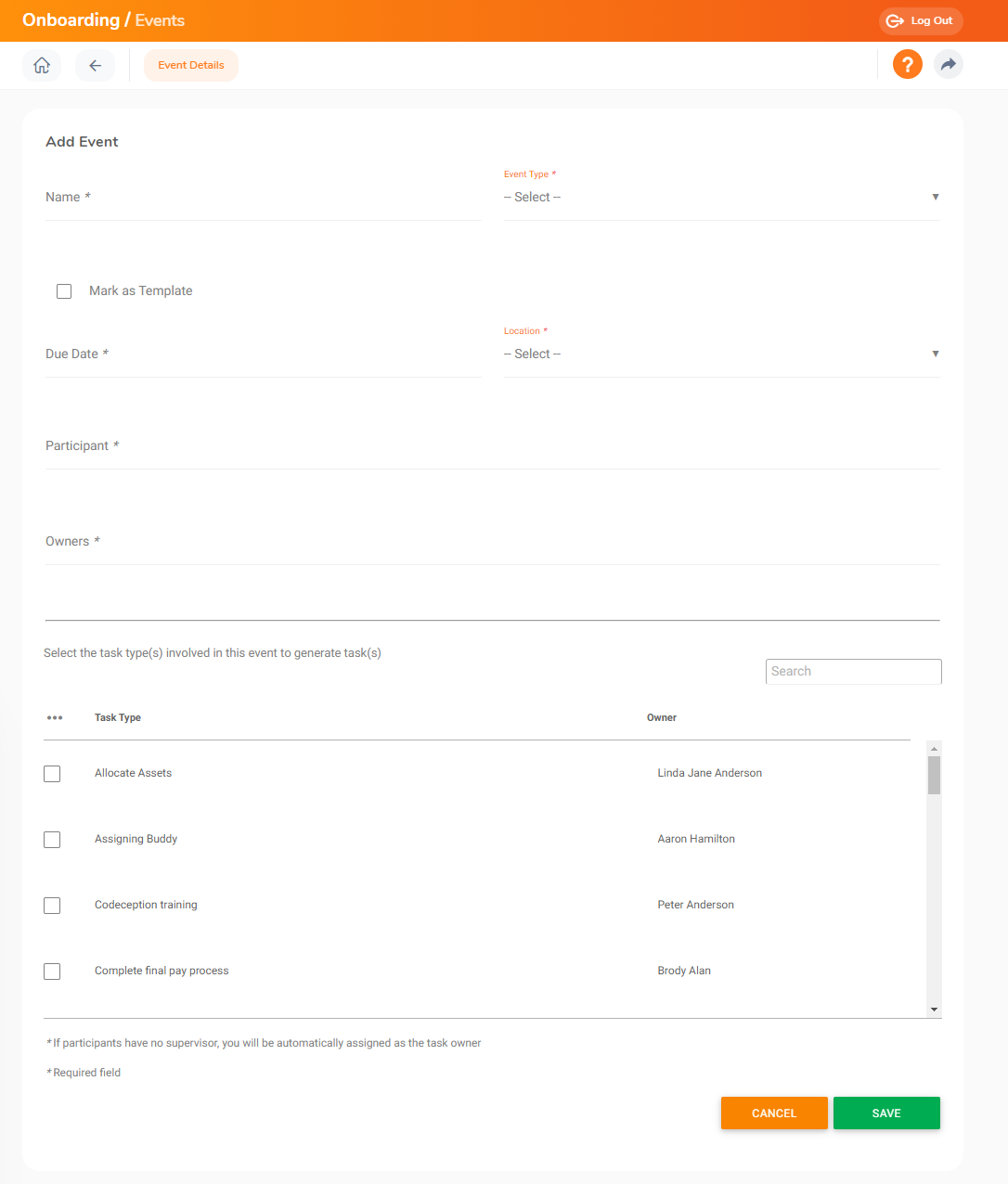Click the scrollbar up arrow in task list
Image resolution: width=1008 pixels, height=1184 pixels.
(934, 747)
